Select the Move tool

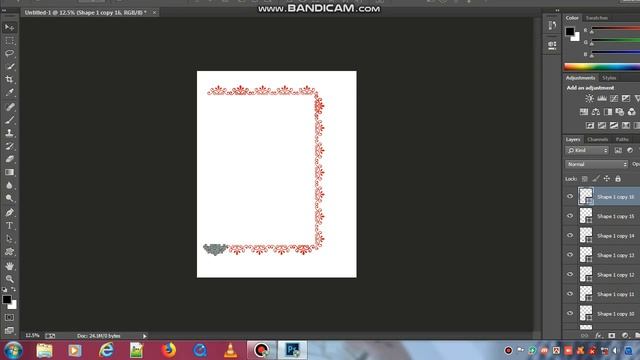tap(9, 27)
